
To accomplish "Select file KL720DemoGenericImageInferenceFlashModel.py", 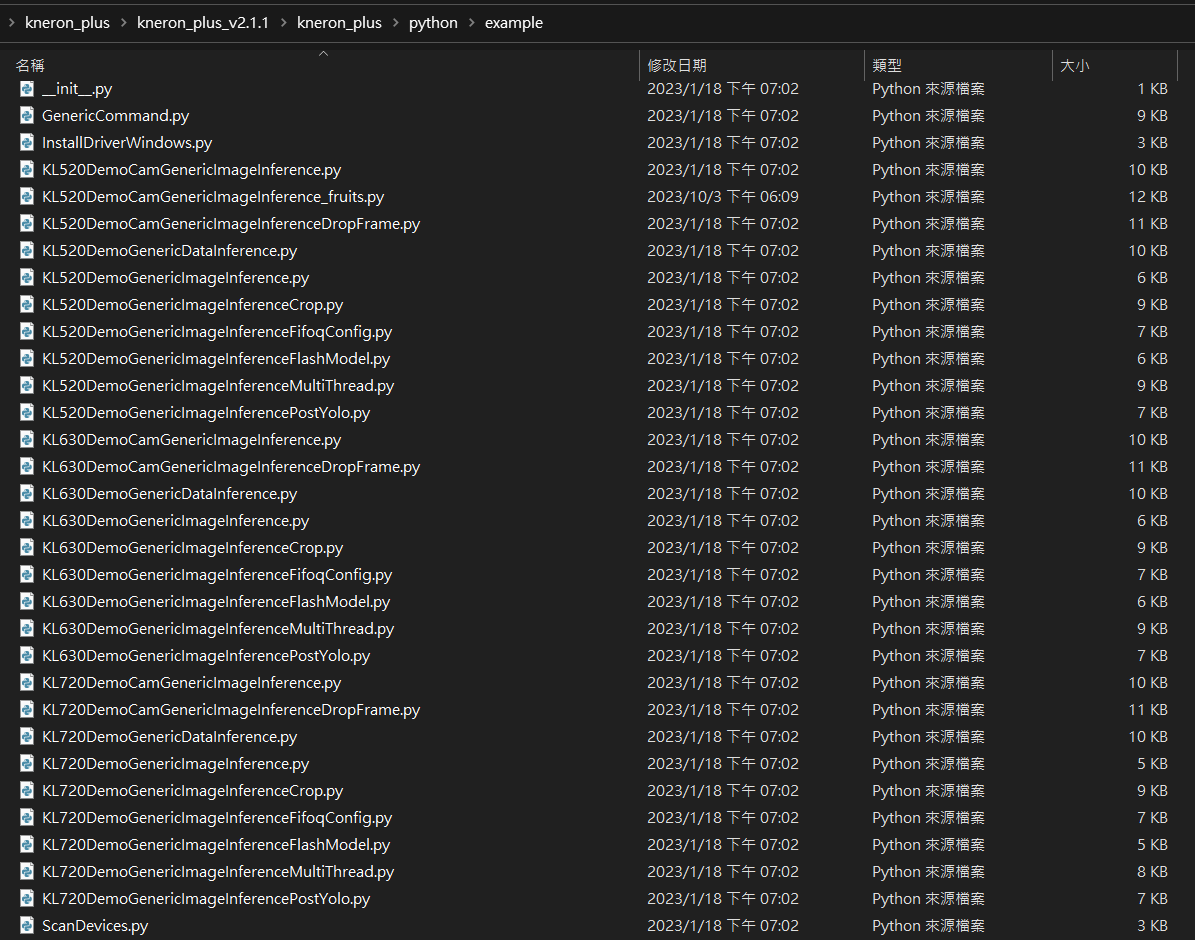I will [x=216, y=845].
